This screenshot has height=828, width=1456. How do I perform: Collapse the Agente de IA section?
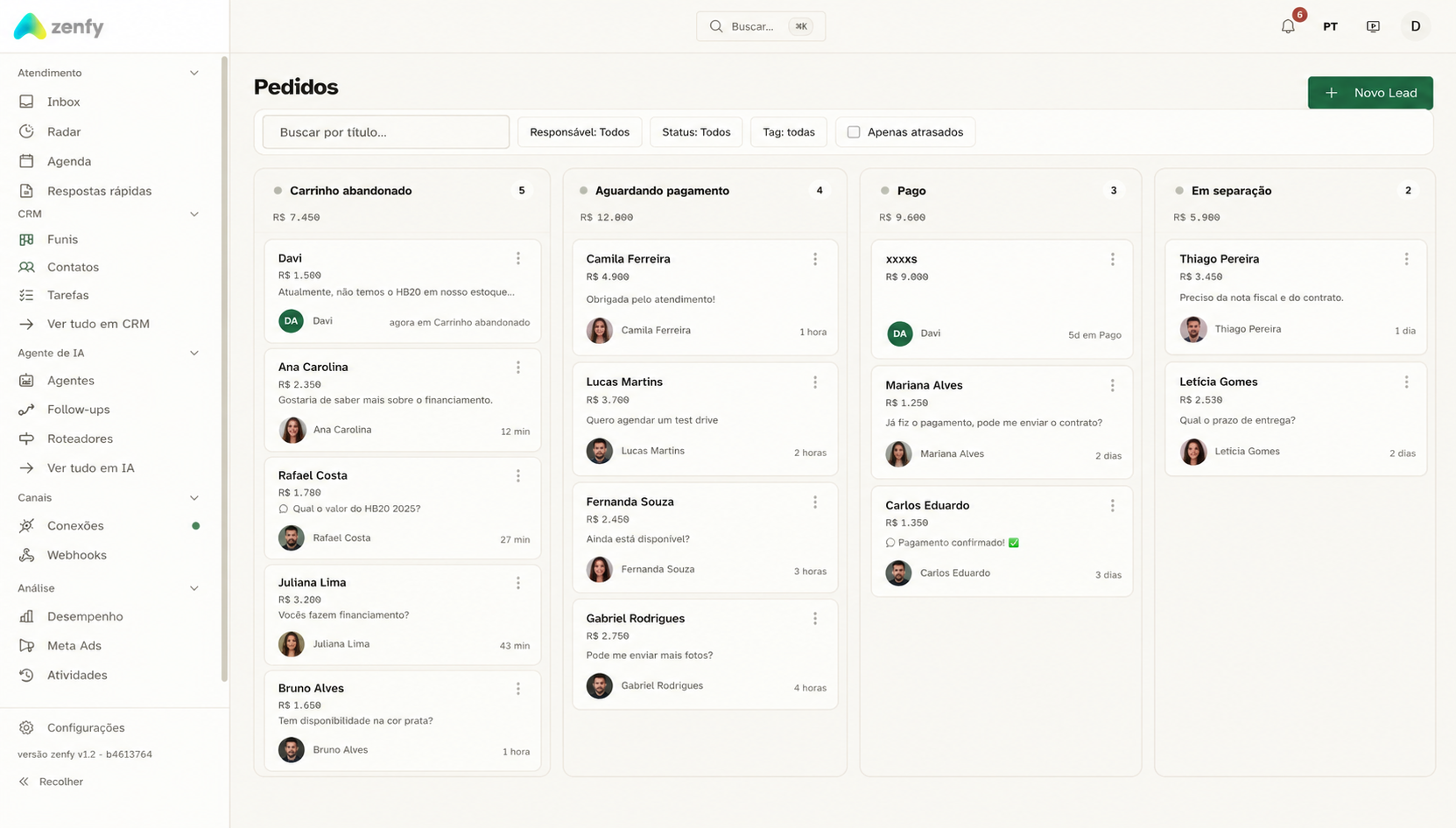tap(194, 353)
